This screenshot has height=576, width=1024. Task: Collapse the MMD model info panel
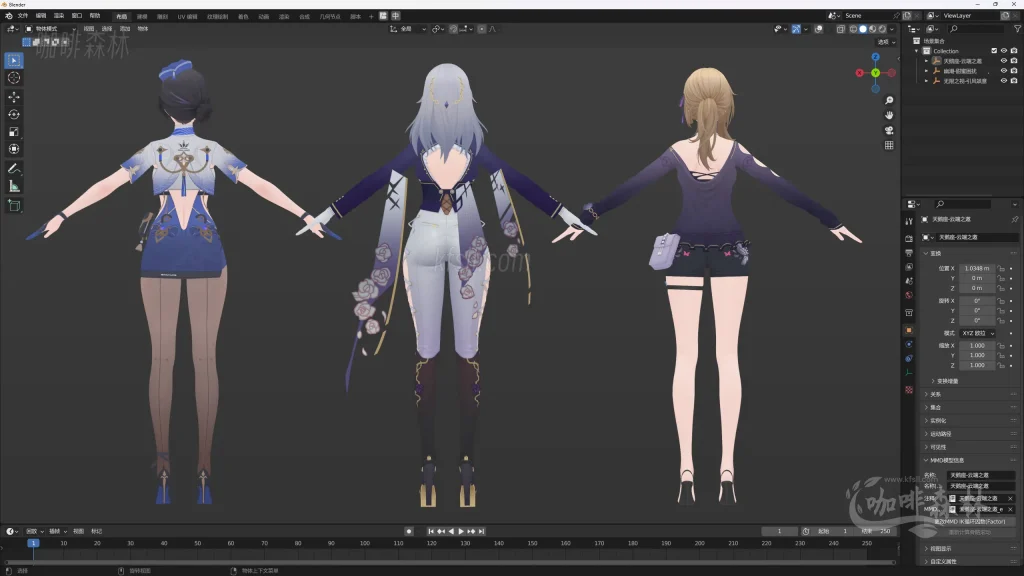tap(926, 460)
